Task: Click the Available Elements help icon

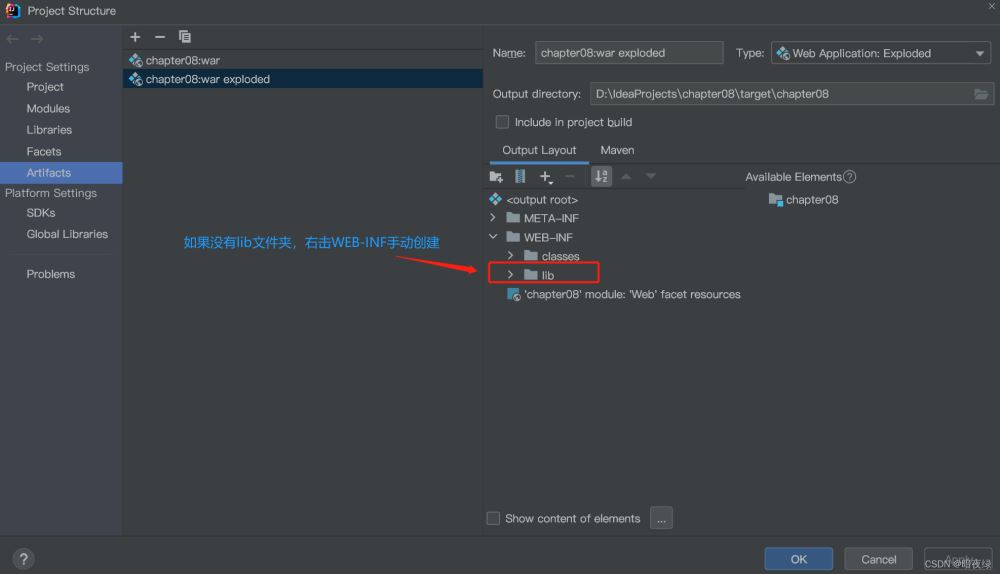Action: coord(850,177)
